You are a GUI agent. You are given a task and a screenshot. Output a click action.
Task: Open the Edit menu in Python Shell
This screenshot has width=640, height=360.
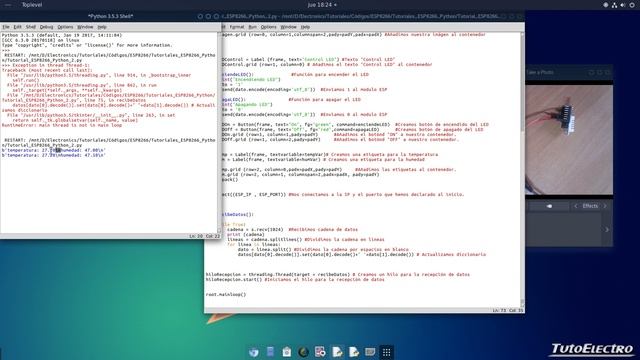(x=17, y=27)
